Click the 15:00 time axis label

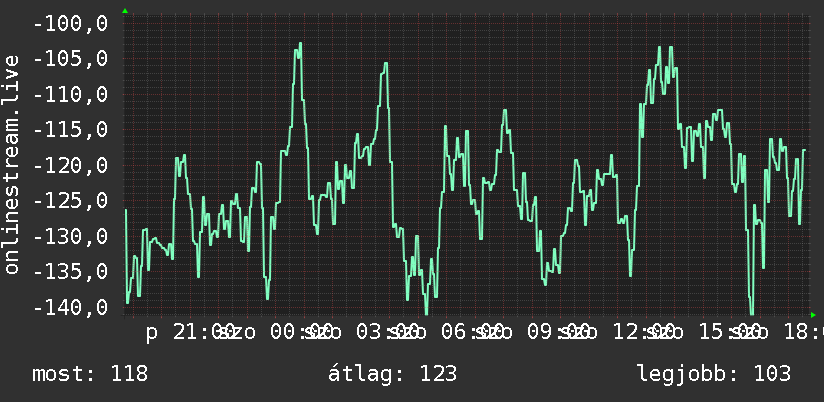[x=729, y=333]
